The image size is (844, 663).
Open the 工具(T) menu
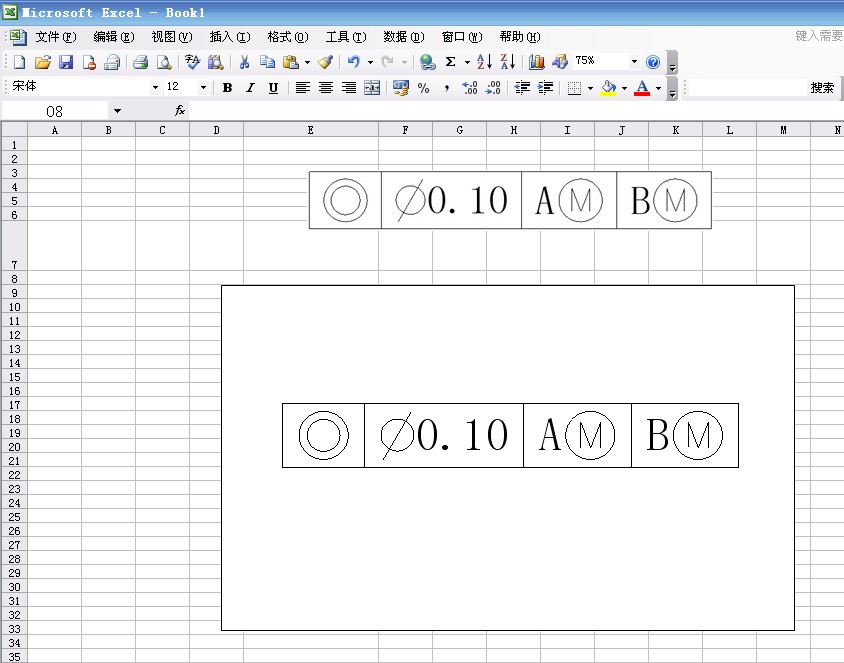click(x=346, y=37)
